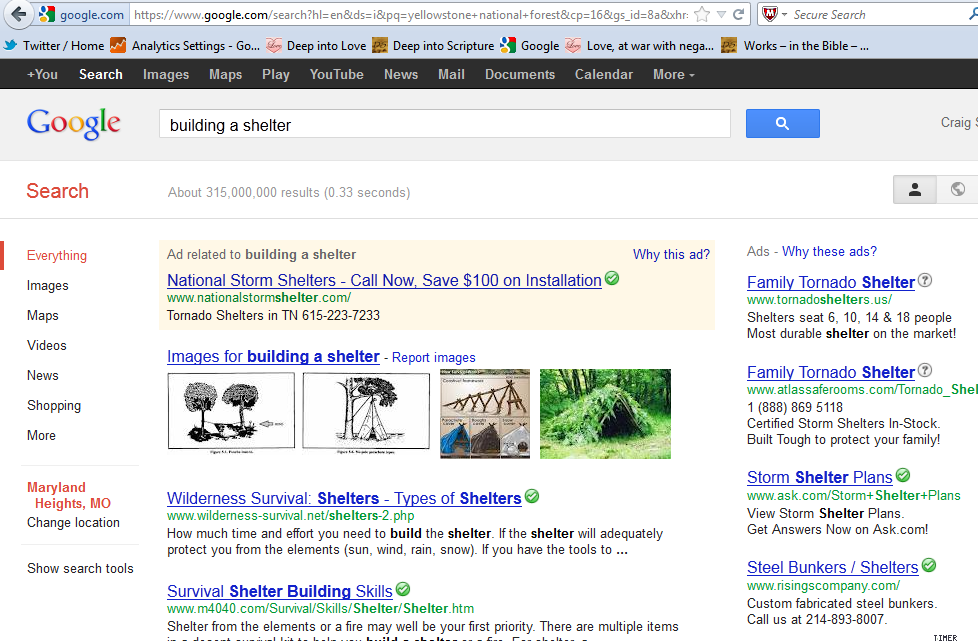978x641 pixels.
Task: Open the Analytics Settings bookmark
Action: [185, 46]
